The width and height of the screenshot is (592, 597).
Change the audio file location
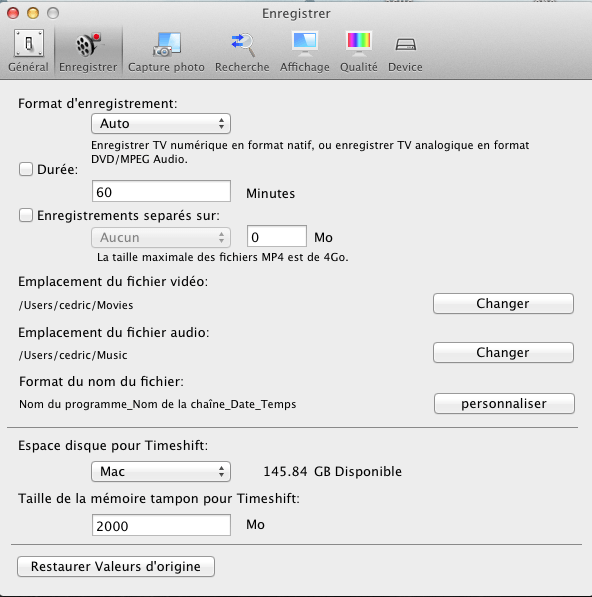pos(503,353)
